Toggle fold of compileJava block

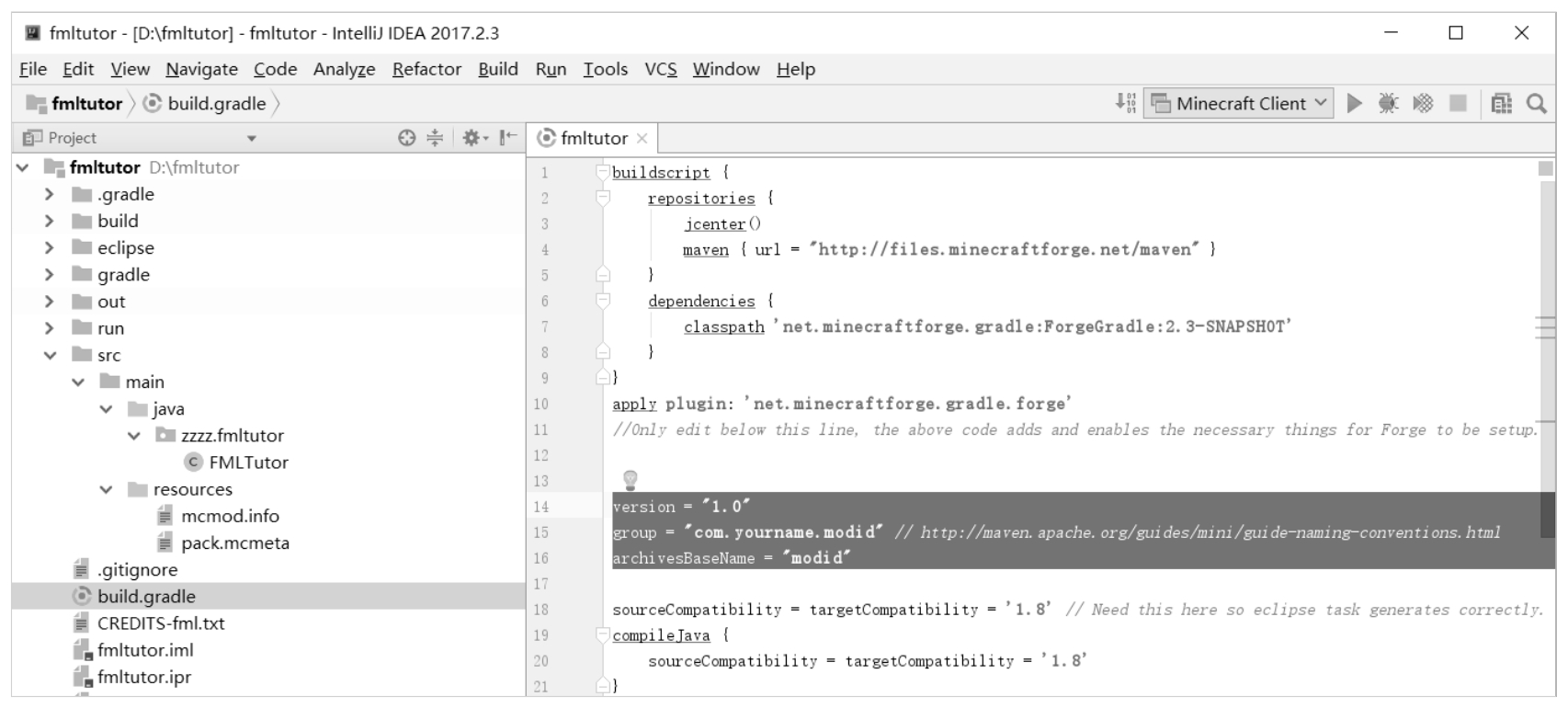[x=602, y=635]
